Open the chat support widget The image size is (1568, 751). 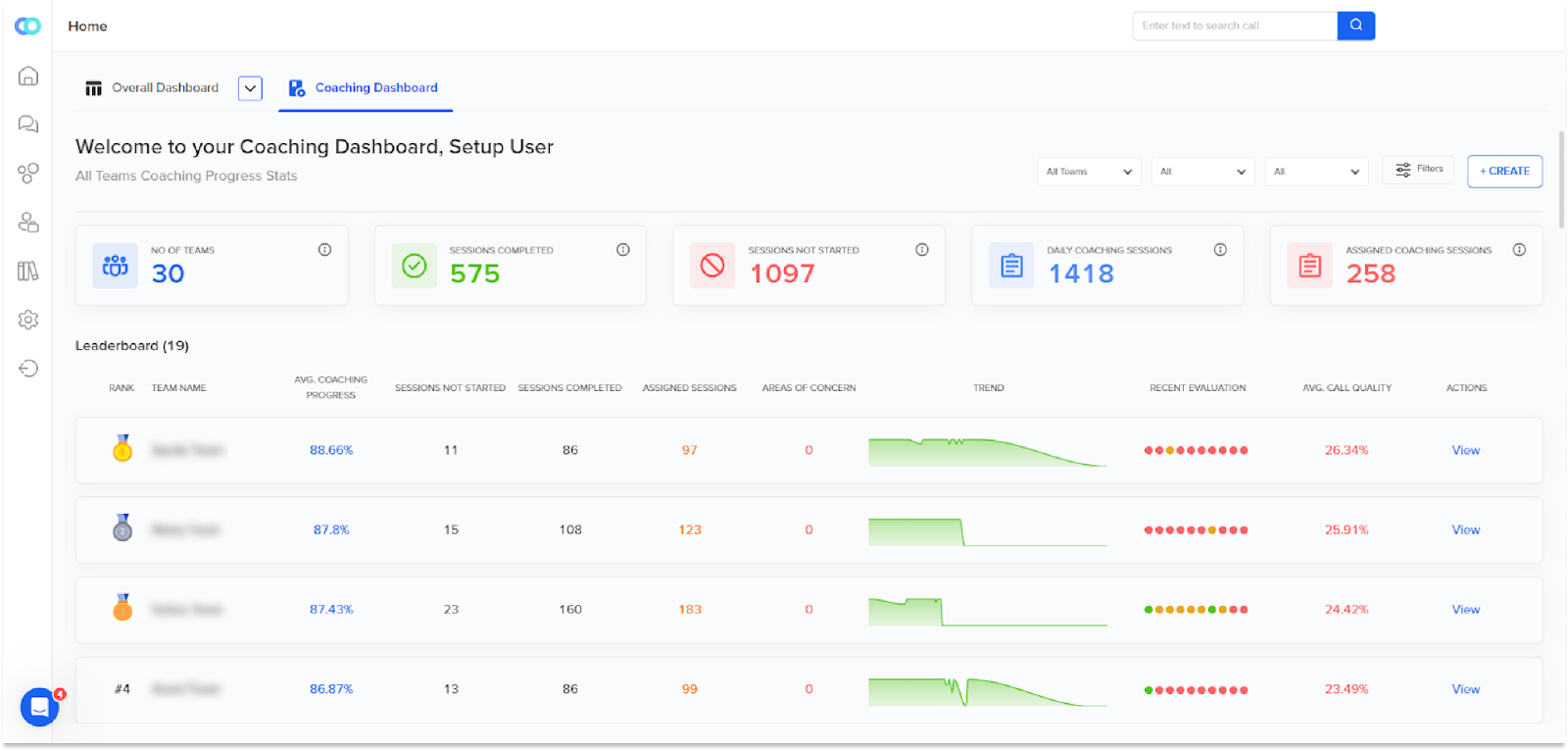(x=40, y=706)
